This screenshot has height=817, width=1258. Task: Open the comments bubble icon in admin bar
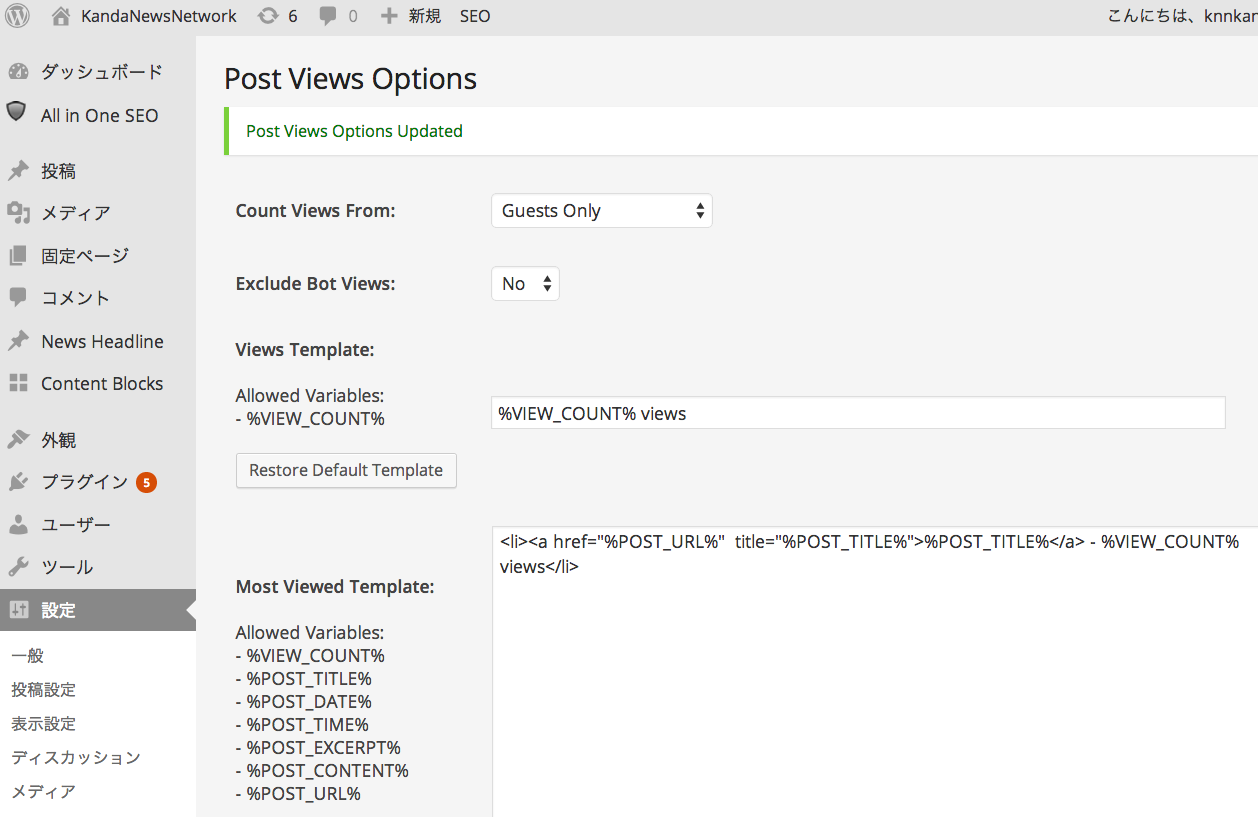pyautogui.click(x=328, y=16)
